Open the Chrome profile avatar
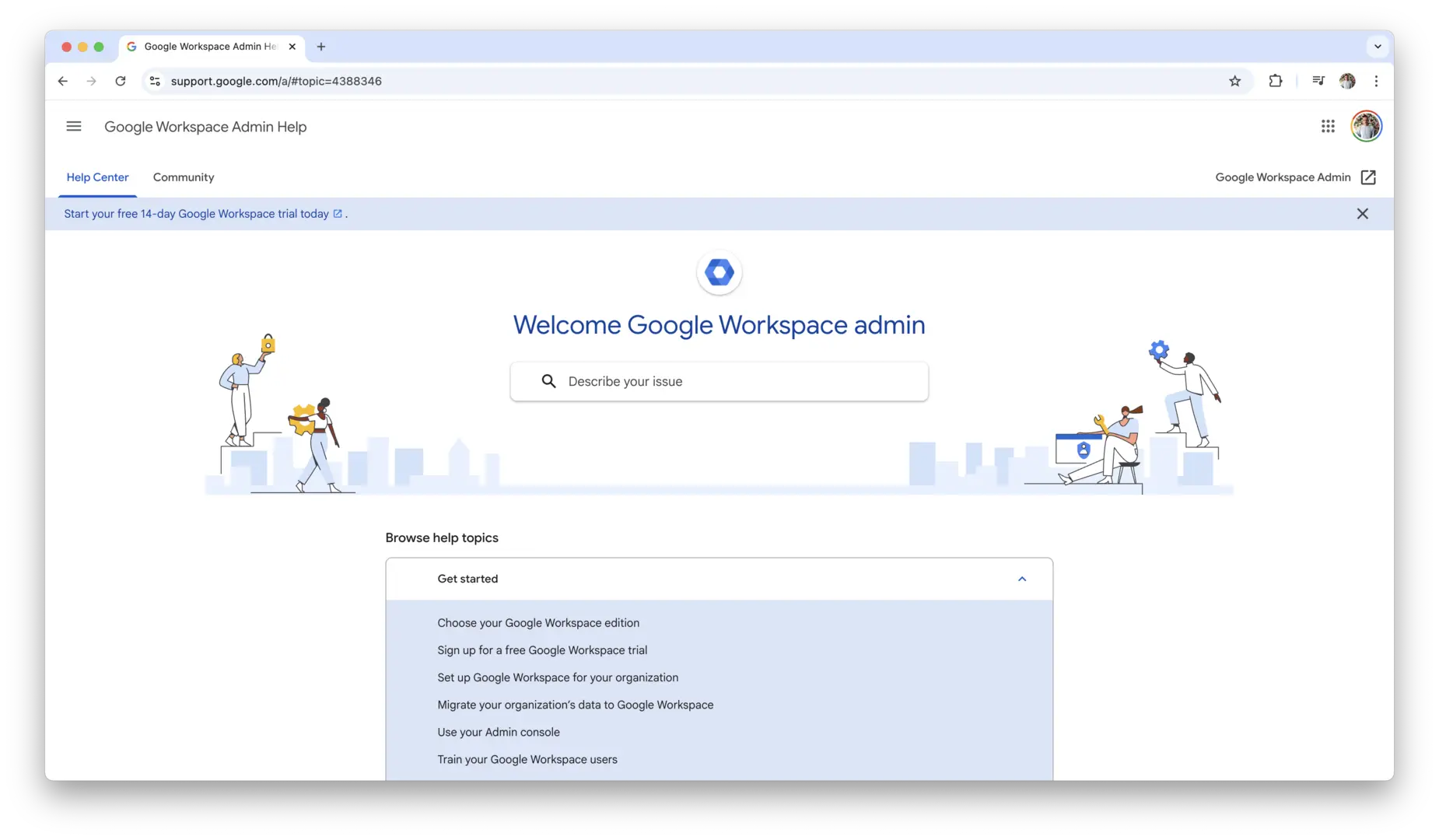 (1347, 81)
